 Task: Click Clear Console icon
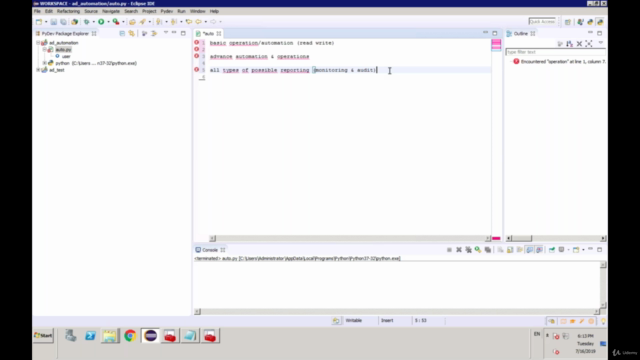tap(500, 250)
